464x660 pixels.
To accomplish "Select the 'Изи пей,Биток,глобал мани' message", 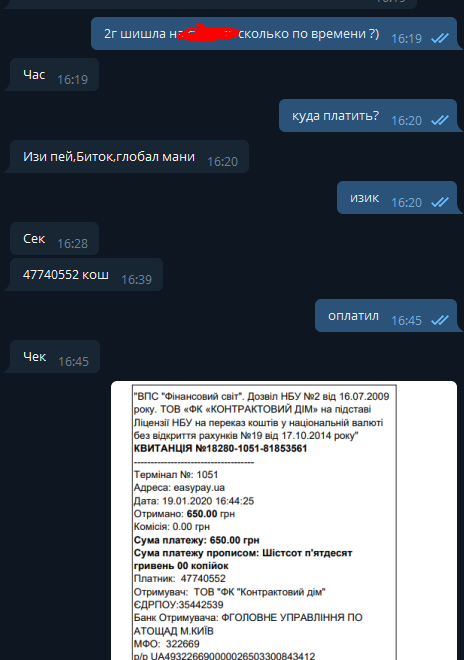I will click(129, 157).
